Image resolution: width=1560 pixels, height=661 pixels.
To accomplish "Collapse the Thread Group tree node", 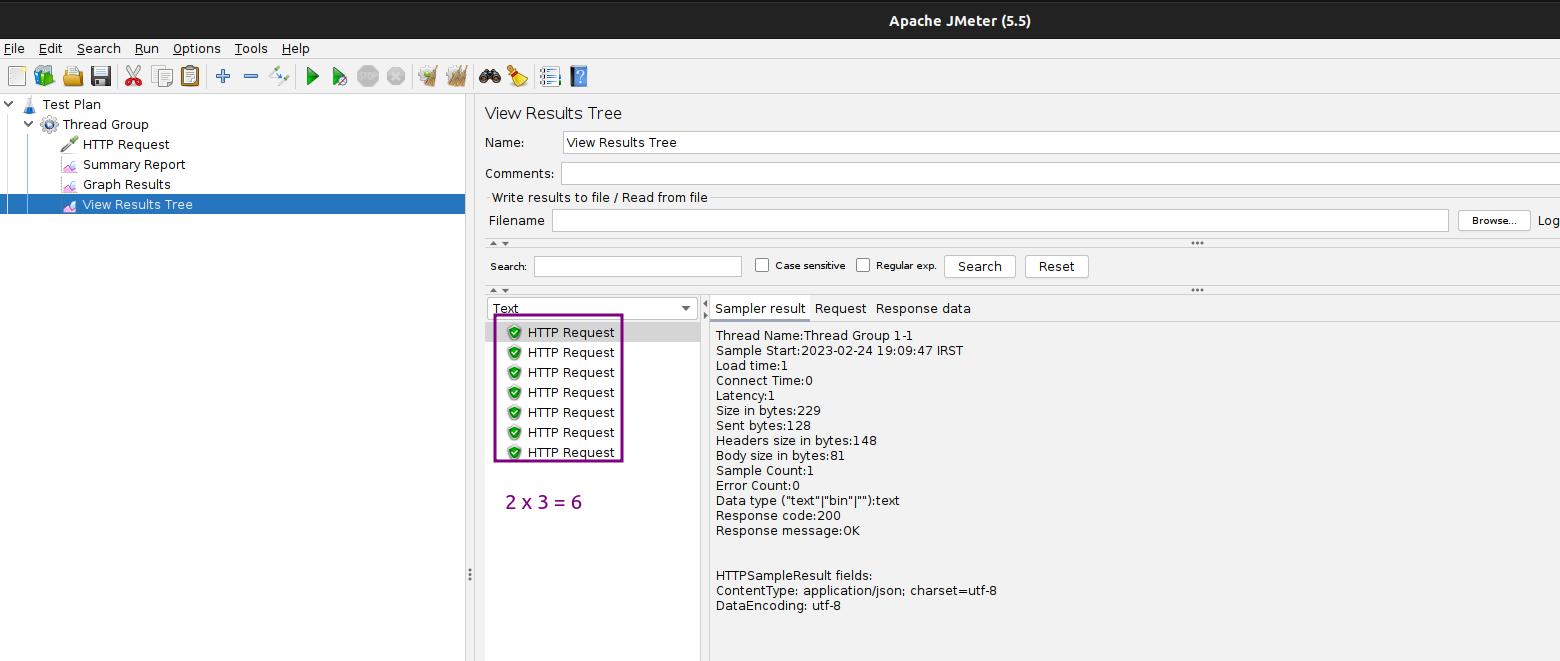I will pos(29,124).
